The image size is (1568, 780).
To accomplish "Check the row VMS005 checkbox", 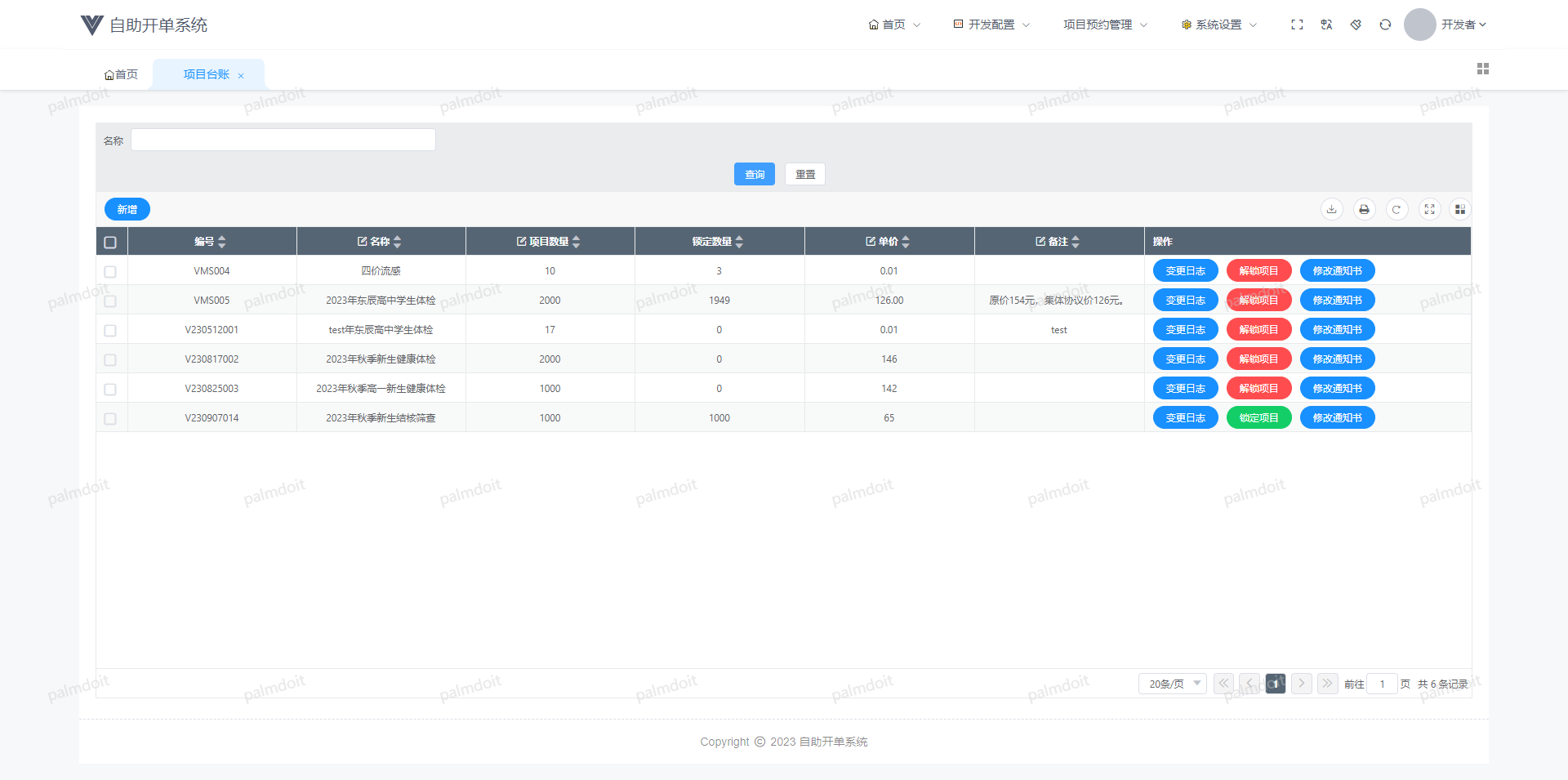I will (110, 301).
